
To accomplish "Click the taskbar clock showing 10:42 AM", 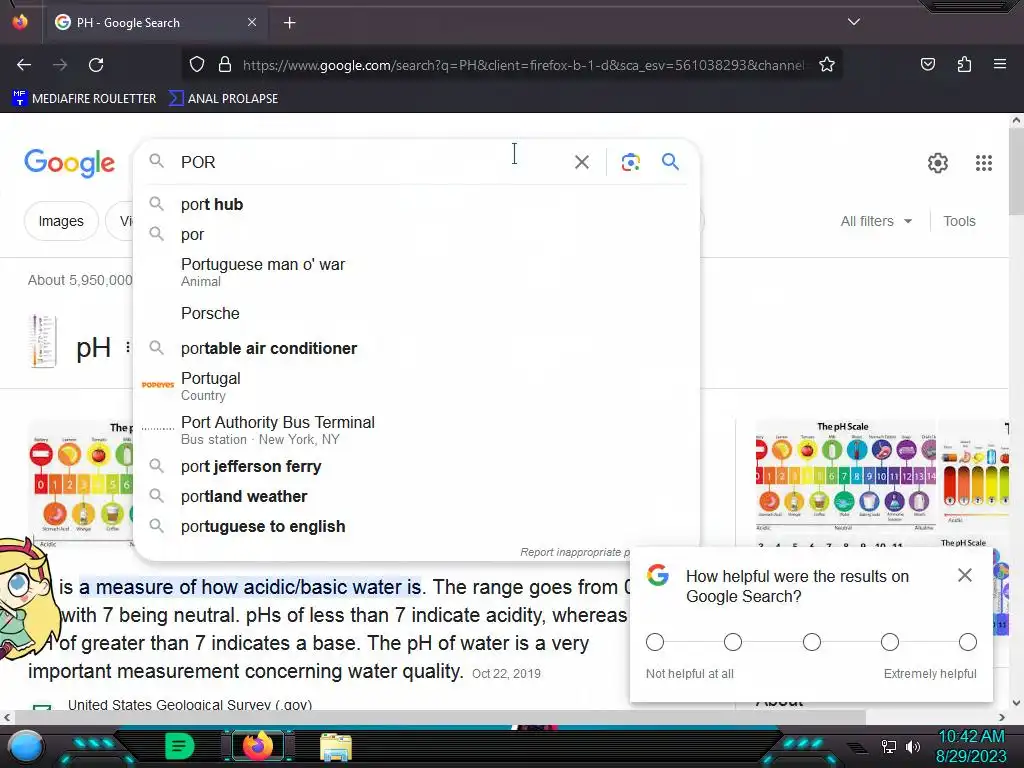I will (x=971, y=746).
